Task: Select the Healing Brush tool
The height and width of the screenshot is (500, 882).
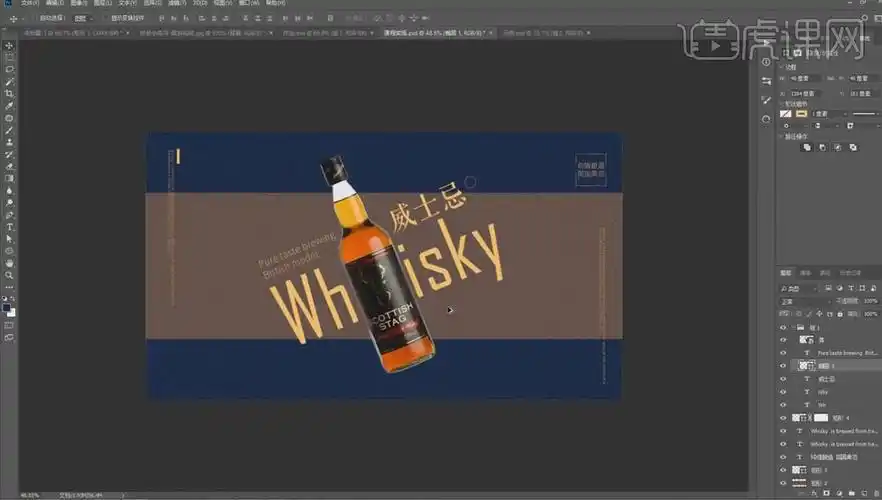Action: (x=9, y=118)
